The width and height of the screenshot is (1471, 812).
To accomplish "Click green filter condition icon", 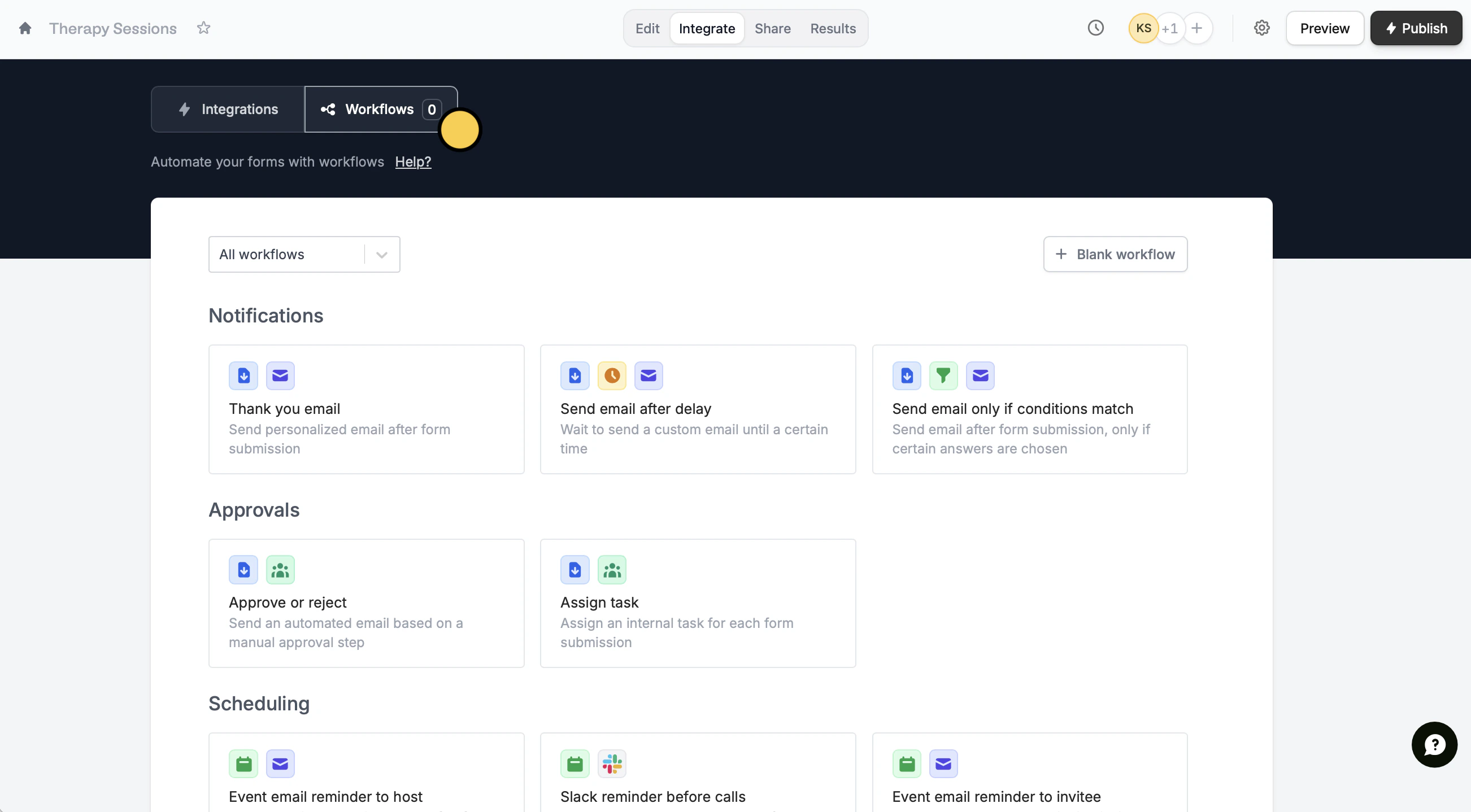I will point(943,376).
